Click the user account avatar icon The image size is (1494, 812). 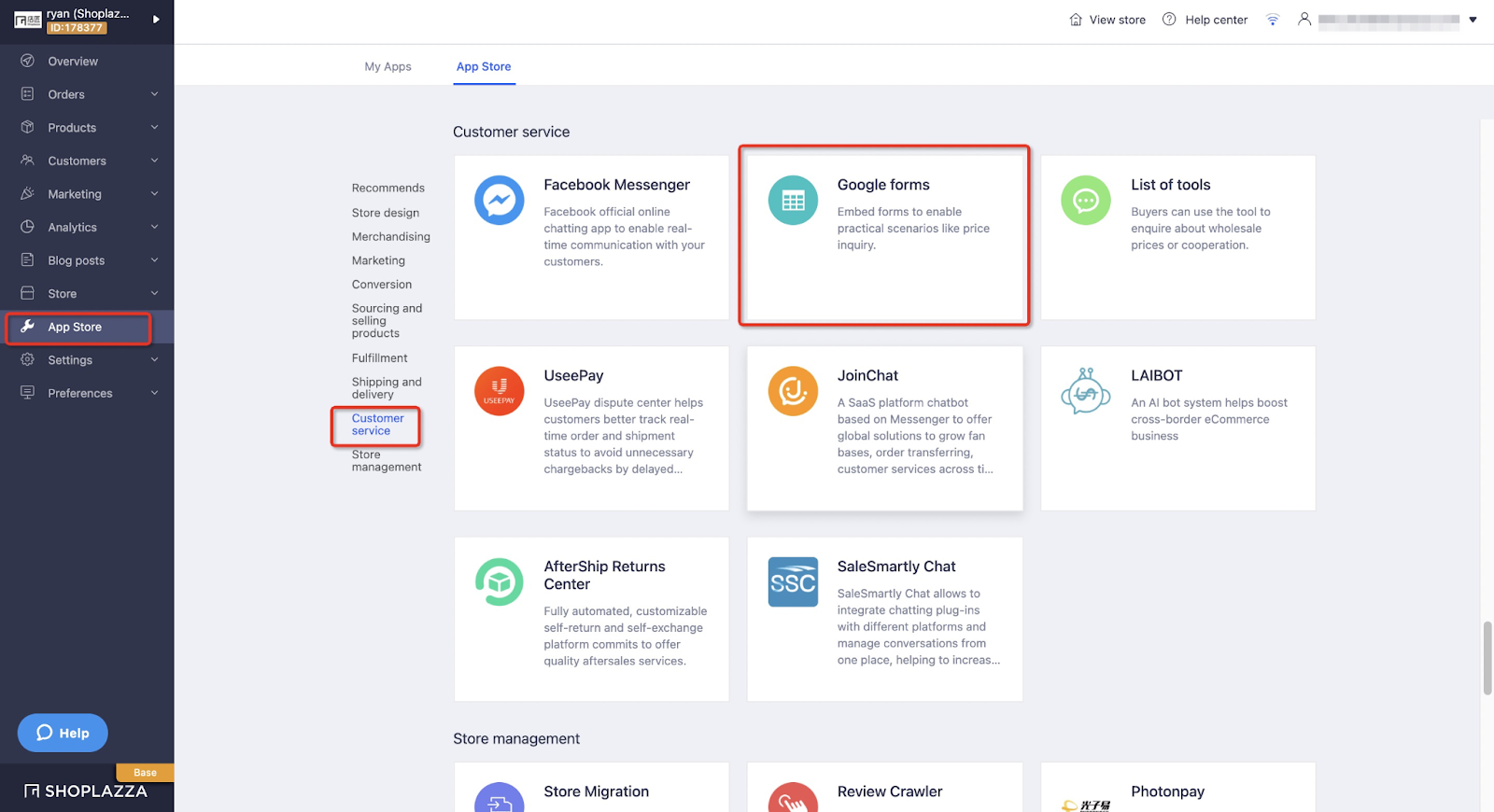1304,19
